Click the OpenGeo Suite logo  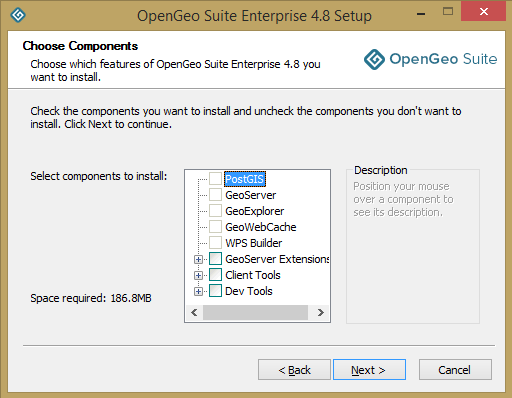(x=430, y=59)
